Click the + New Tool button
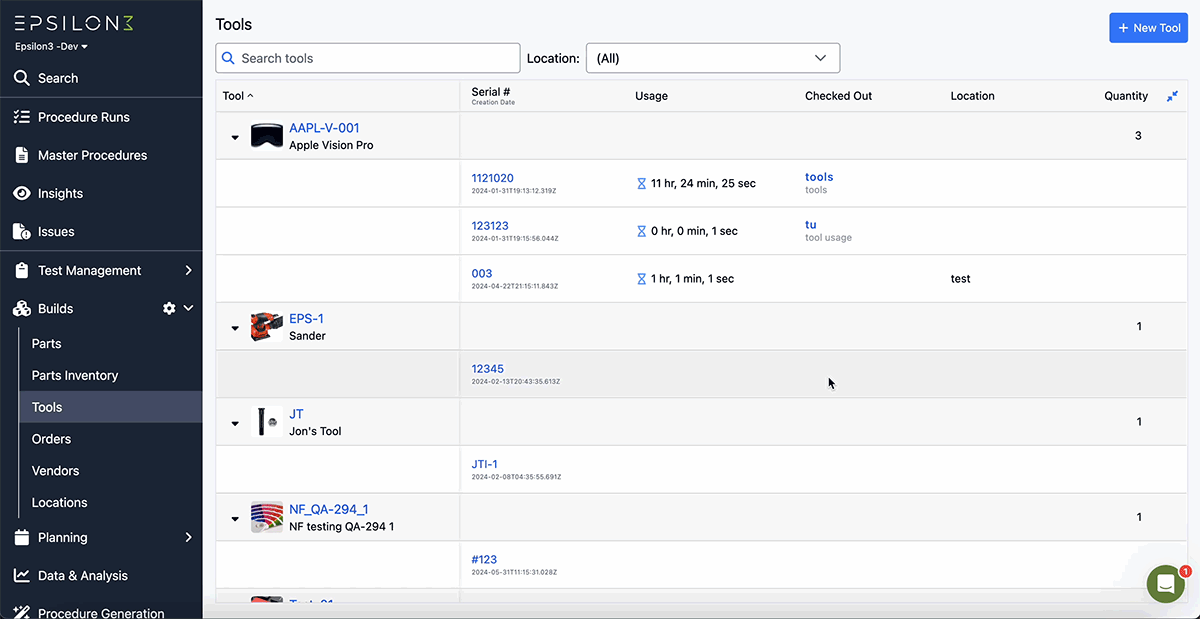Screen dimensions: 1200x619 click(1148, 27)
